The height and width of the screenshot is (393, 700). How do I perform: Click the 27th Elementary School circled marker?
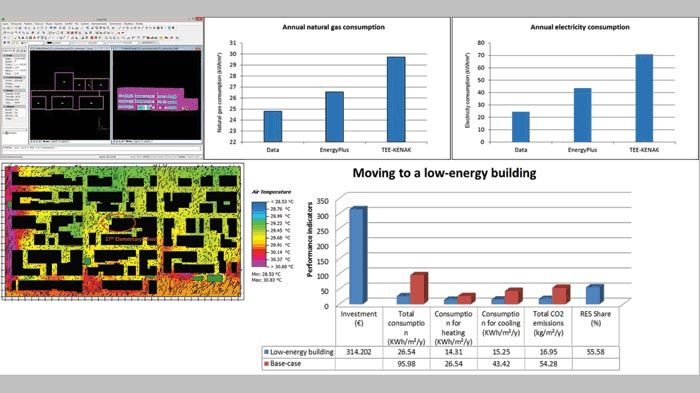coord(118,223)
